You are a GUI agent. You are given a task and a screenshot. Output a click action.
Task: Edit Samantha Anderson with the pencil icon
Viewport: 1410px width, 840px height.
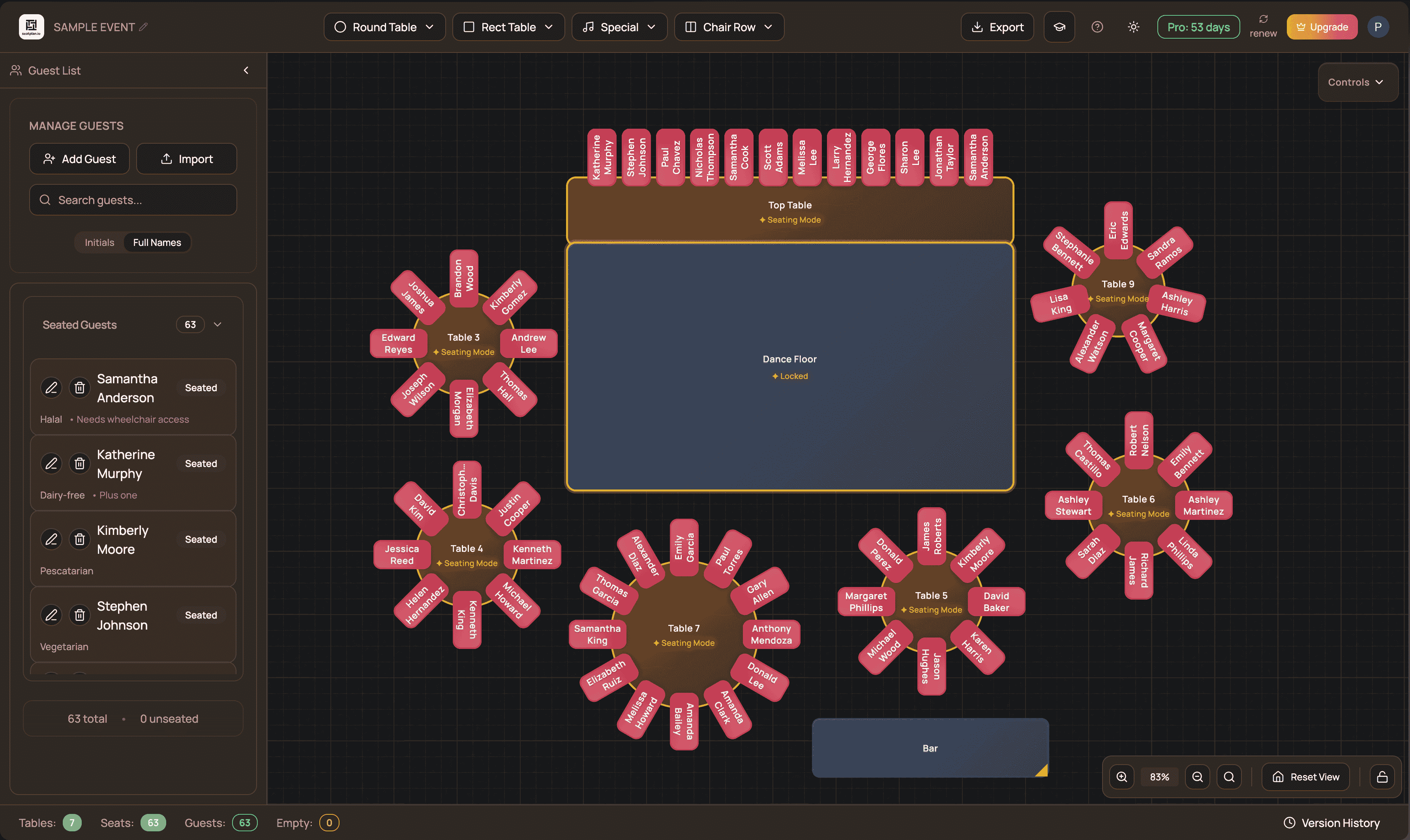coord(51,388)
